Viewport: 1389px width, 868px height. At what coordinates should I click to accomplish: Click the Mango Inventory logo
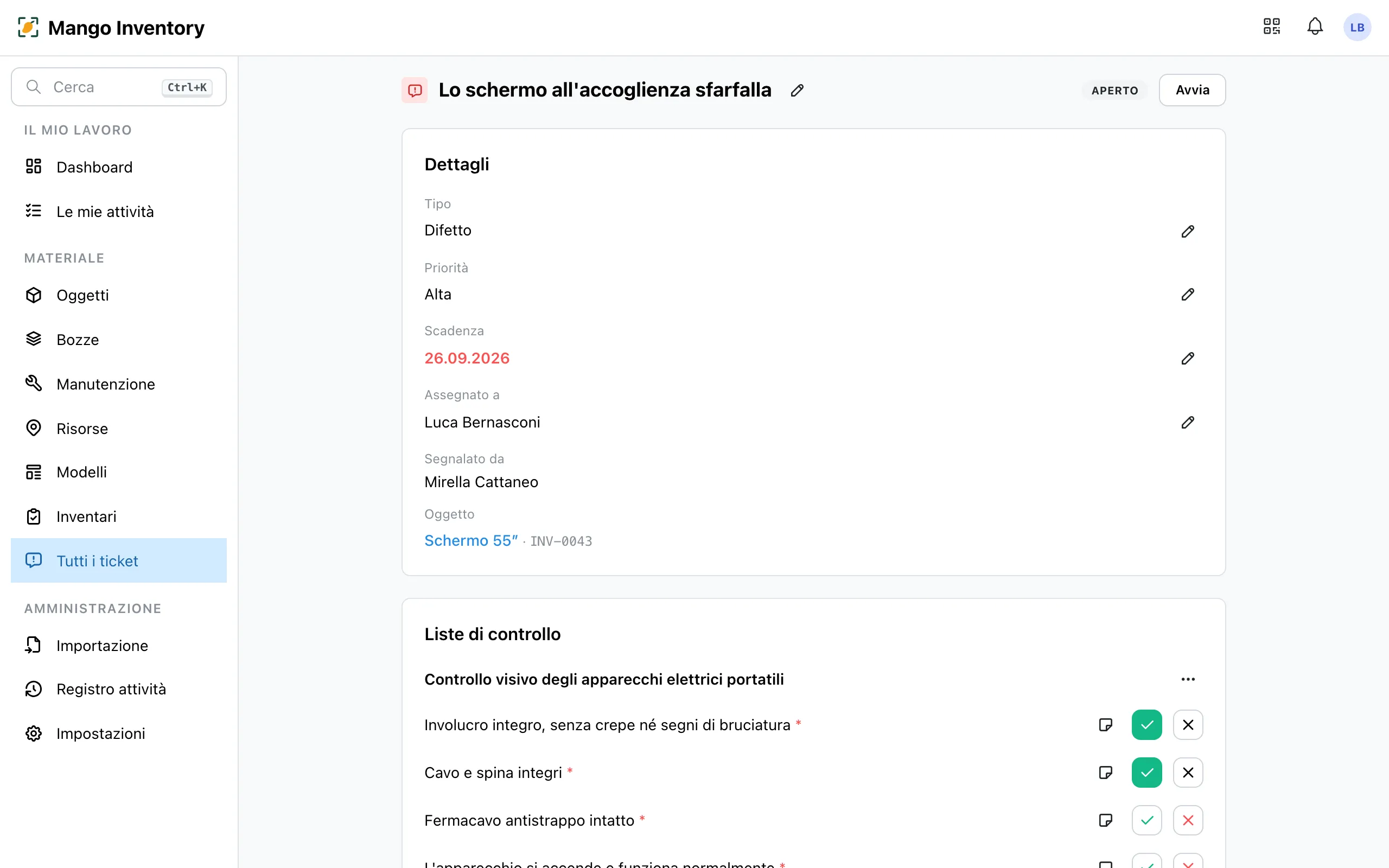pyautogui.click(x=111, y=28)
